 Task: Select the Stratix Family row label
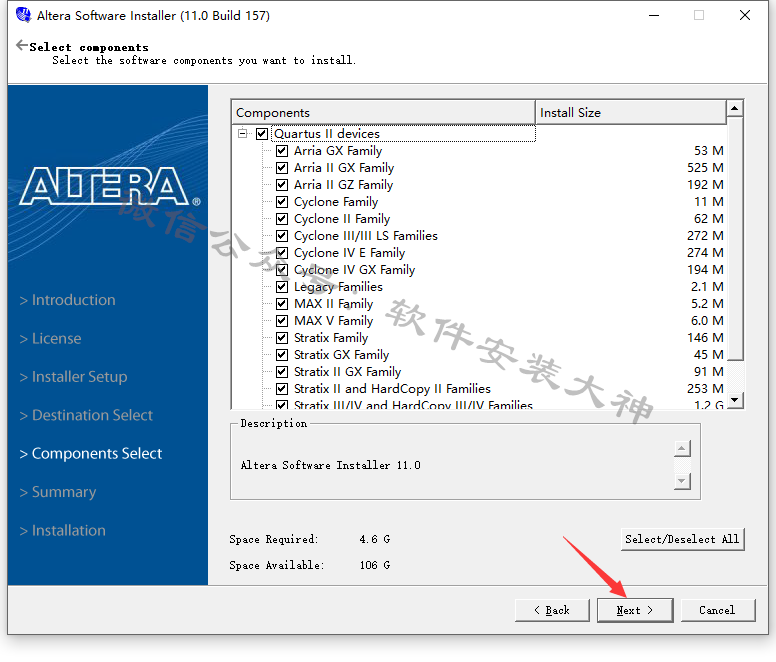[331, 337]
